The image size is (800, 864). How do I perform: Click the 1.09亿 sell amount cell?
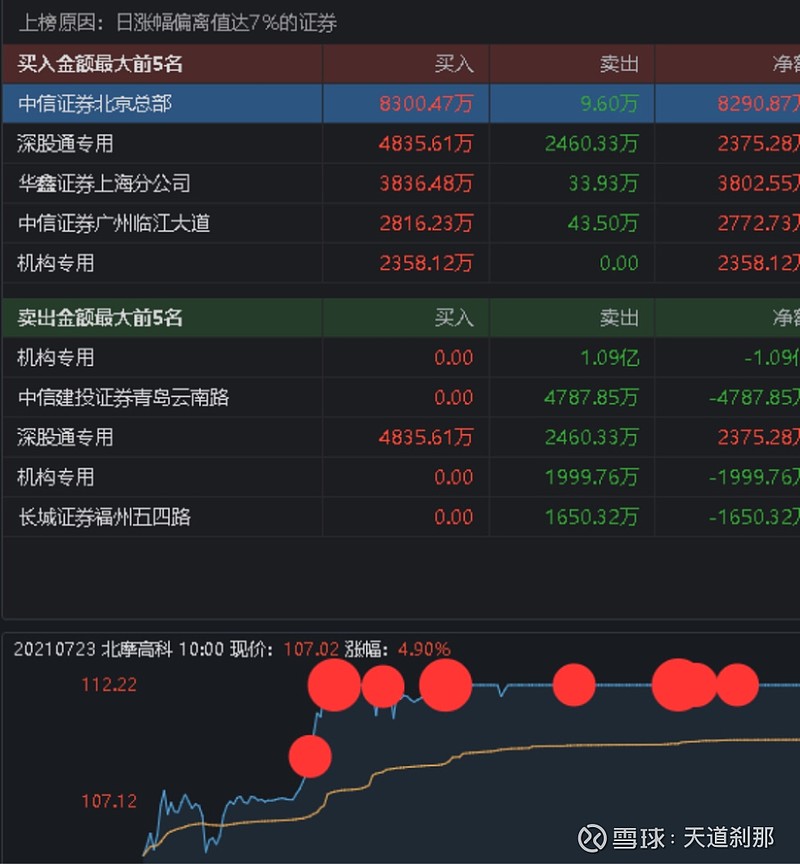point(610,358)
